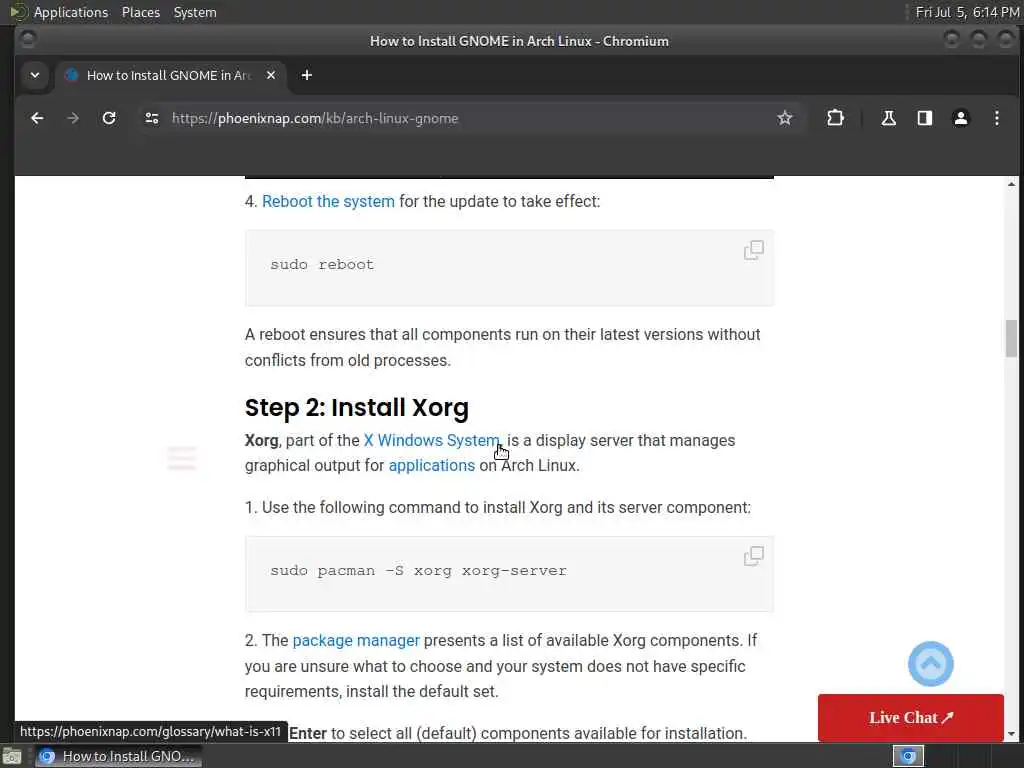Copy the 'sudo reboot' command

pos(754,249)
